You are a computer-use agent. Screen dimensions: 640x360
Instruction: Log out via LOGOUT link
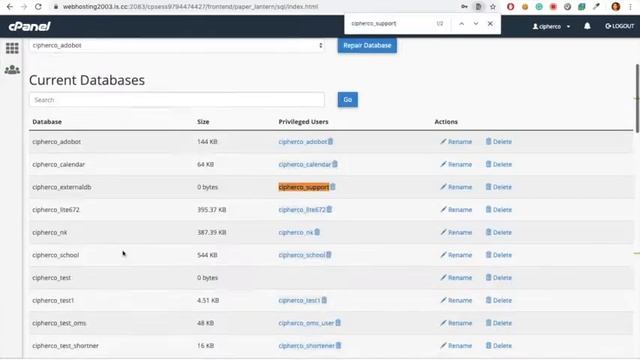coord(620,26)
